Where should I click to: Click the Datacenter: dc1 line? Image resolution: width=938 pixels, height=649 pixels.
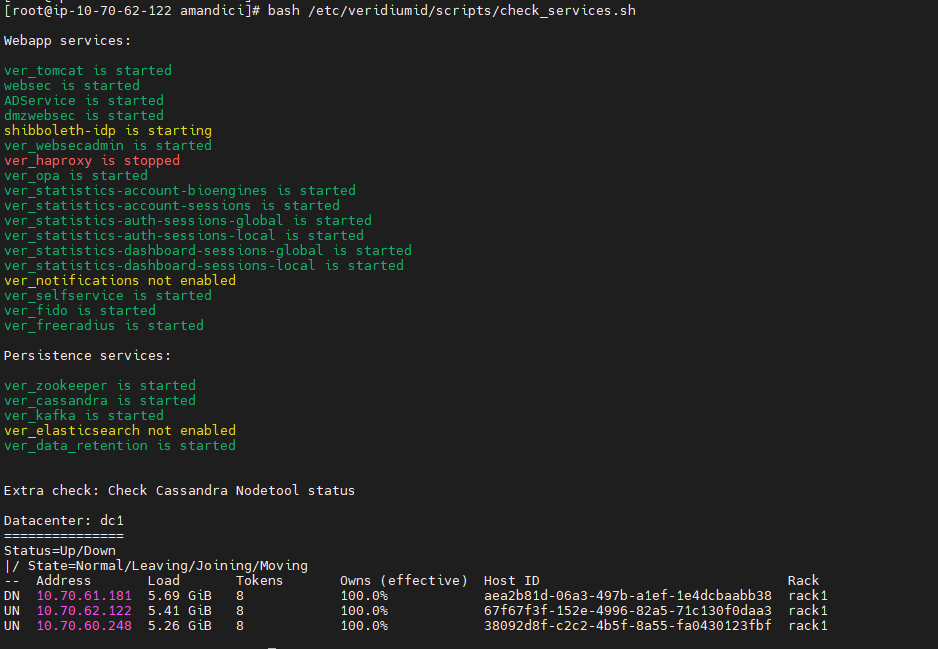[x=64, y=521]
